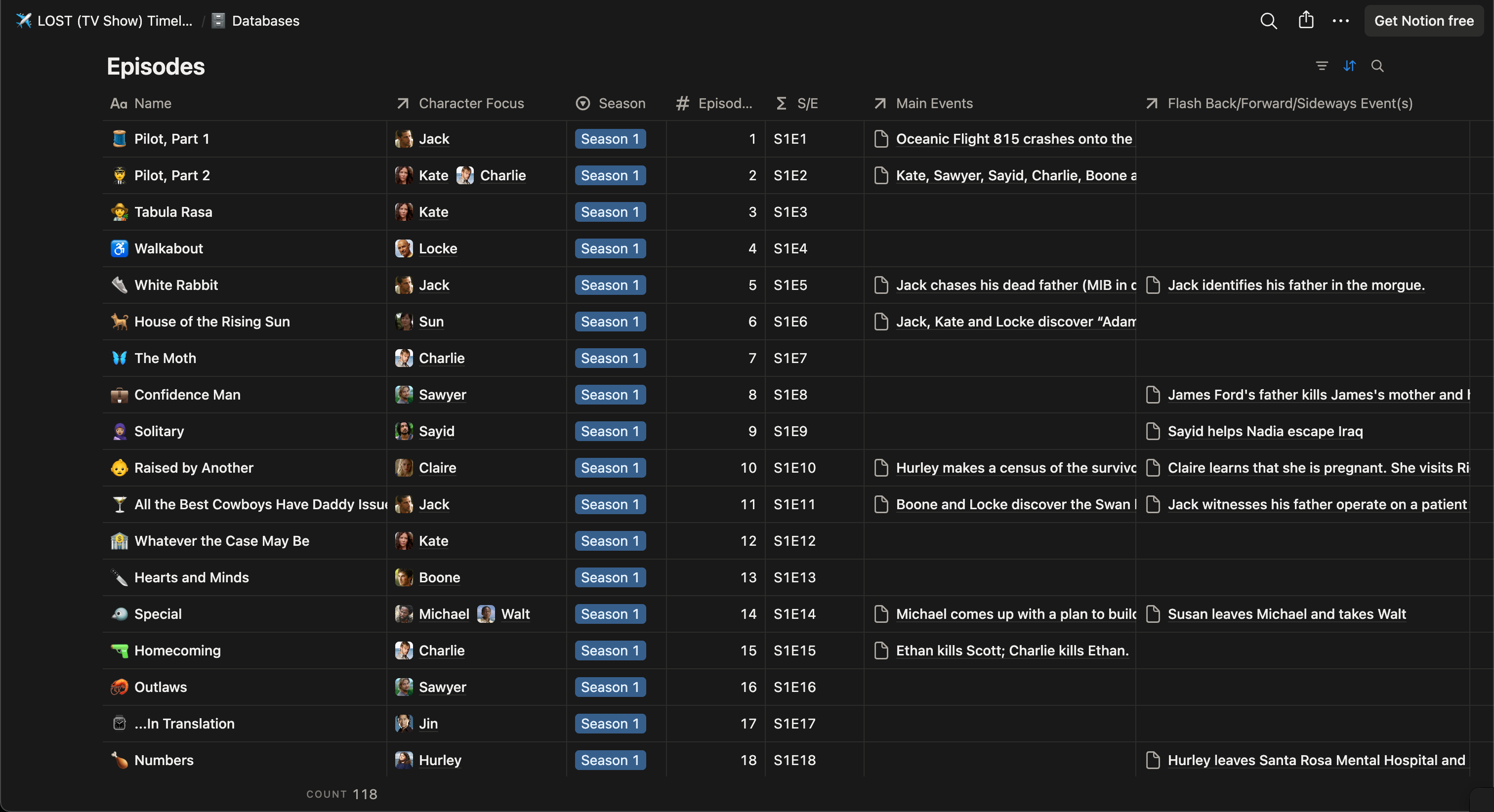Open the Tabula Rasa episode title
Screen dimensions: 1494x812
point(173,212)
